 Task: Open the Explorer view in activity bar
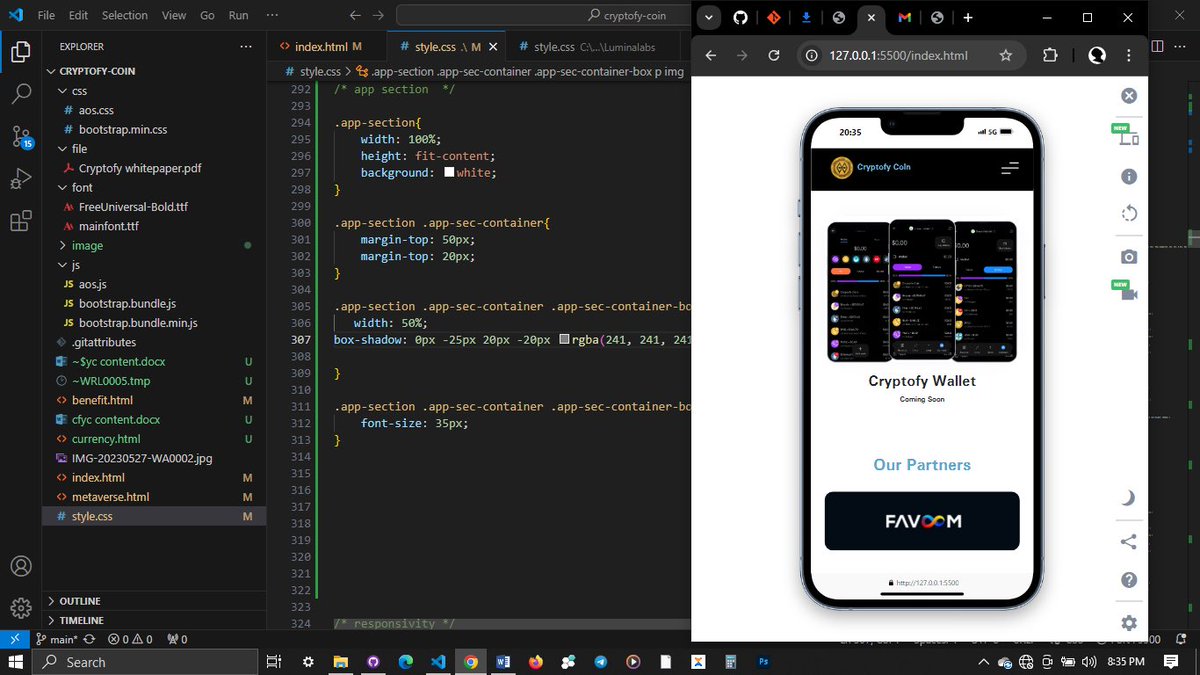pyautogui.click(x=21, y=52)
